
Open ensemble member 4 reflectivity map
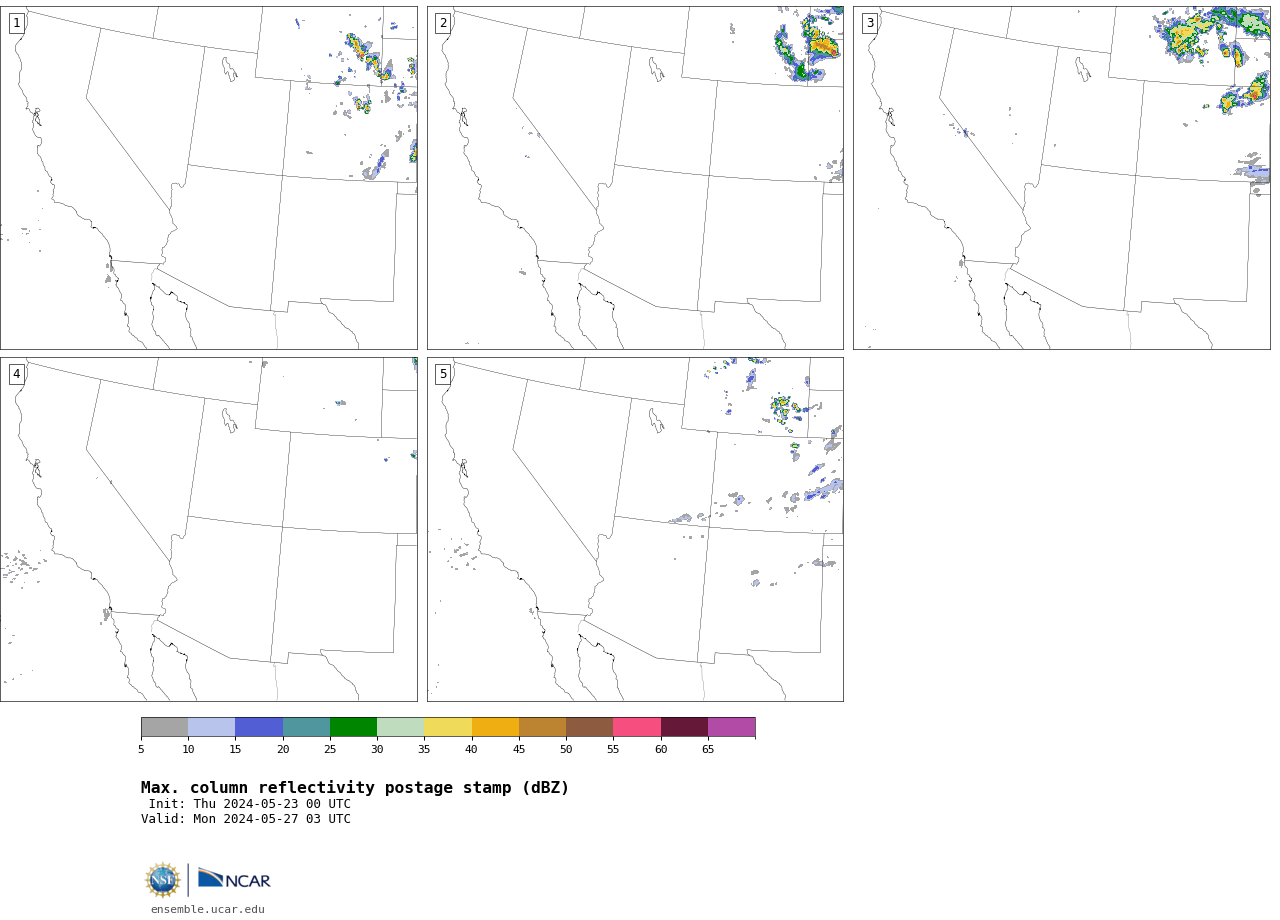209,529
